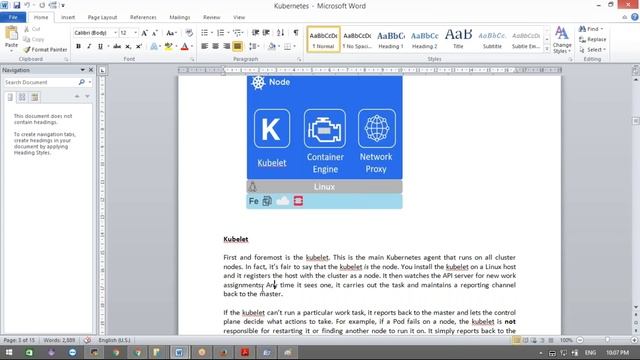Align text right
Image resolution: width=640 pixels, height=360 pixels.
click(x=227, y=47)
